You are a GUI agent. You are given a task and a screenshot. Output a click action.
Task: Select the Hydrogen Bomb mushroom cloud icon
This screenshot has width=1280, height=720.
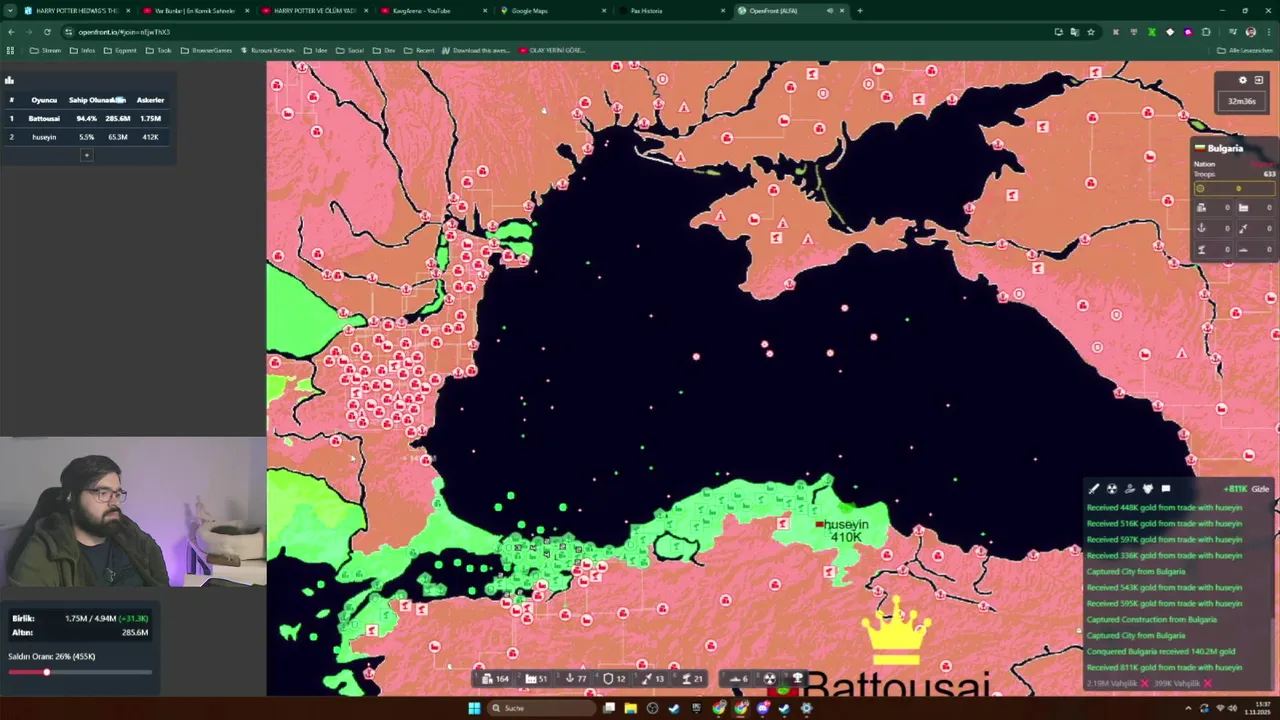click(797, 678)
